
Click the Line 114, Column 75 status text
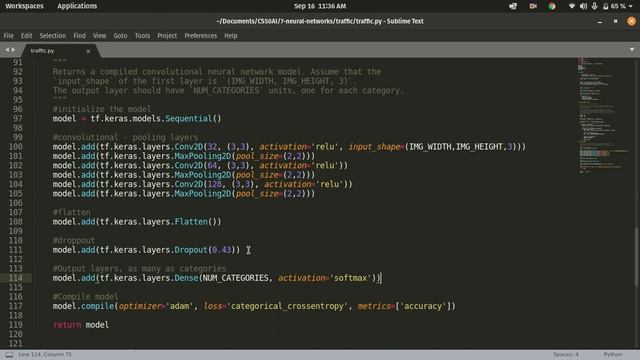tap(45, 355)
